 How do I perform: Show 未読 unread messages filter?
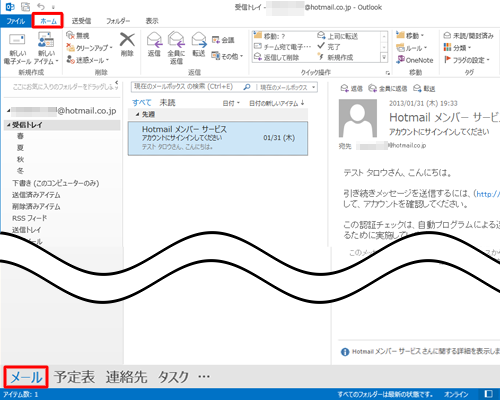coord(167,102)
